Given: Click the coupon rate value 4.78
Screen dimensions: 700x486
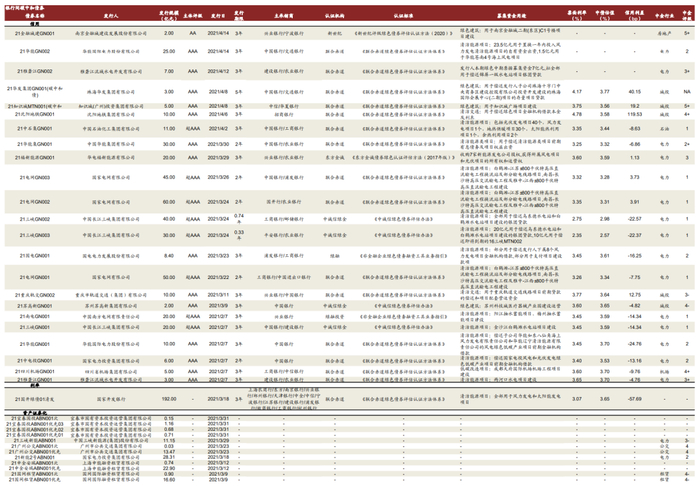Looking at the screenshot, I should [577, 114].
